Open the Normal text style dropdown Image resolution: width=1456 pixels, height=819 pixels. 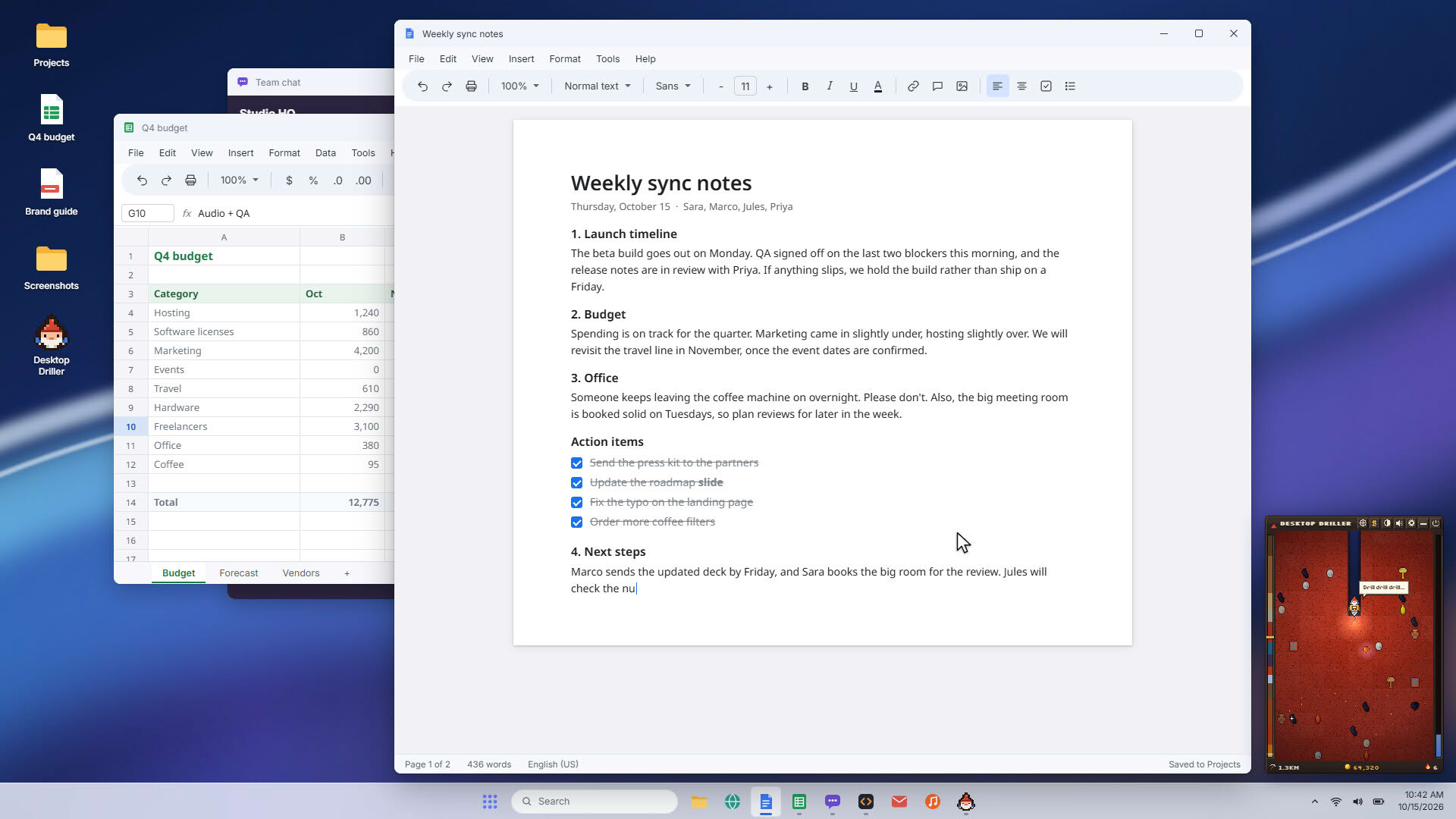[x=597, y=86]
